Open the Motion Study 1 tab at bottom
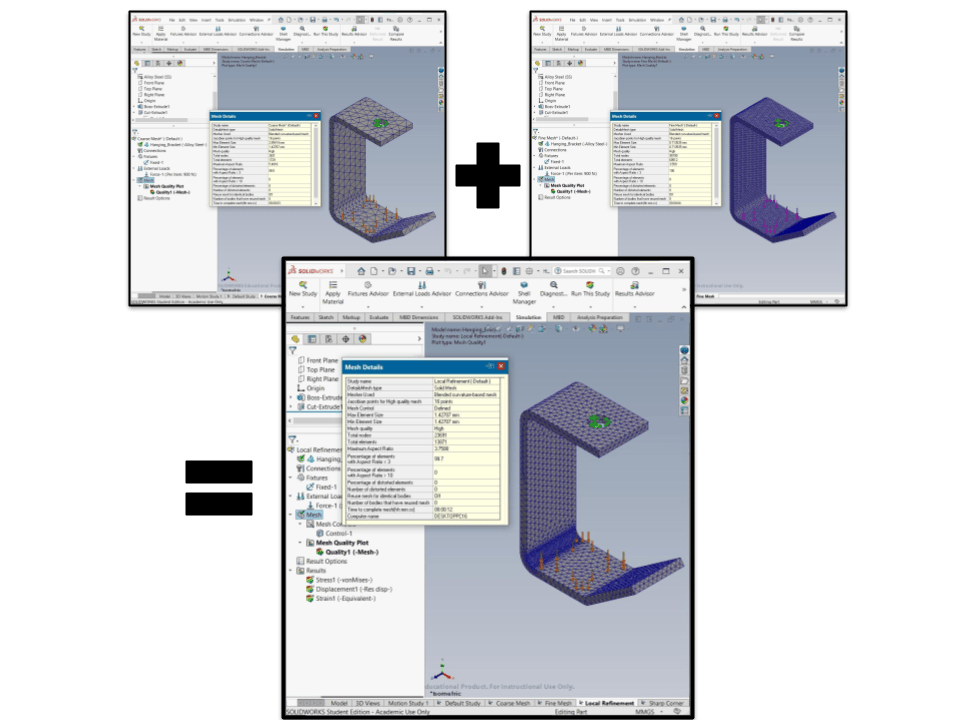The image size is (960, 720). [406, 703]
